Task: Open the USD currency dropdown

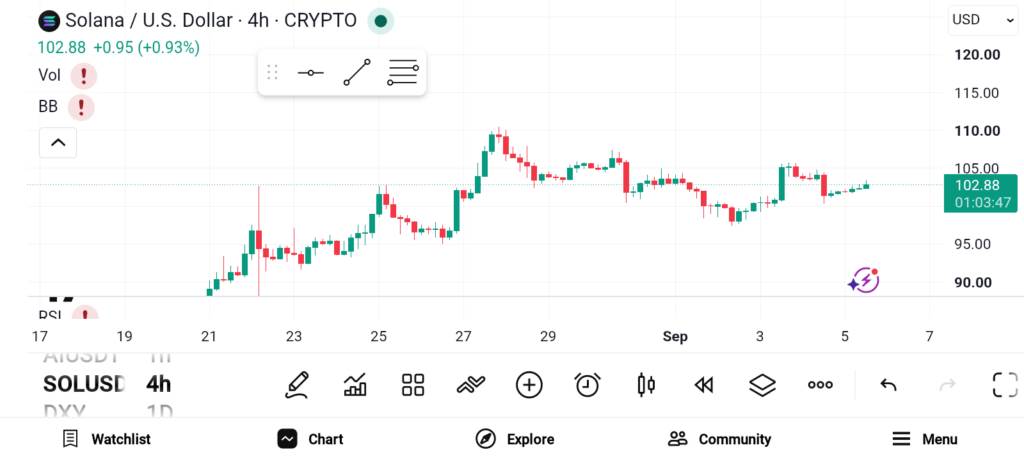Action: coord(982,20)
